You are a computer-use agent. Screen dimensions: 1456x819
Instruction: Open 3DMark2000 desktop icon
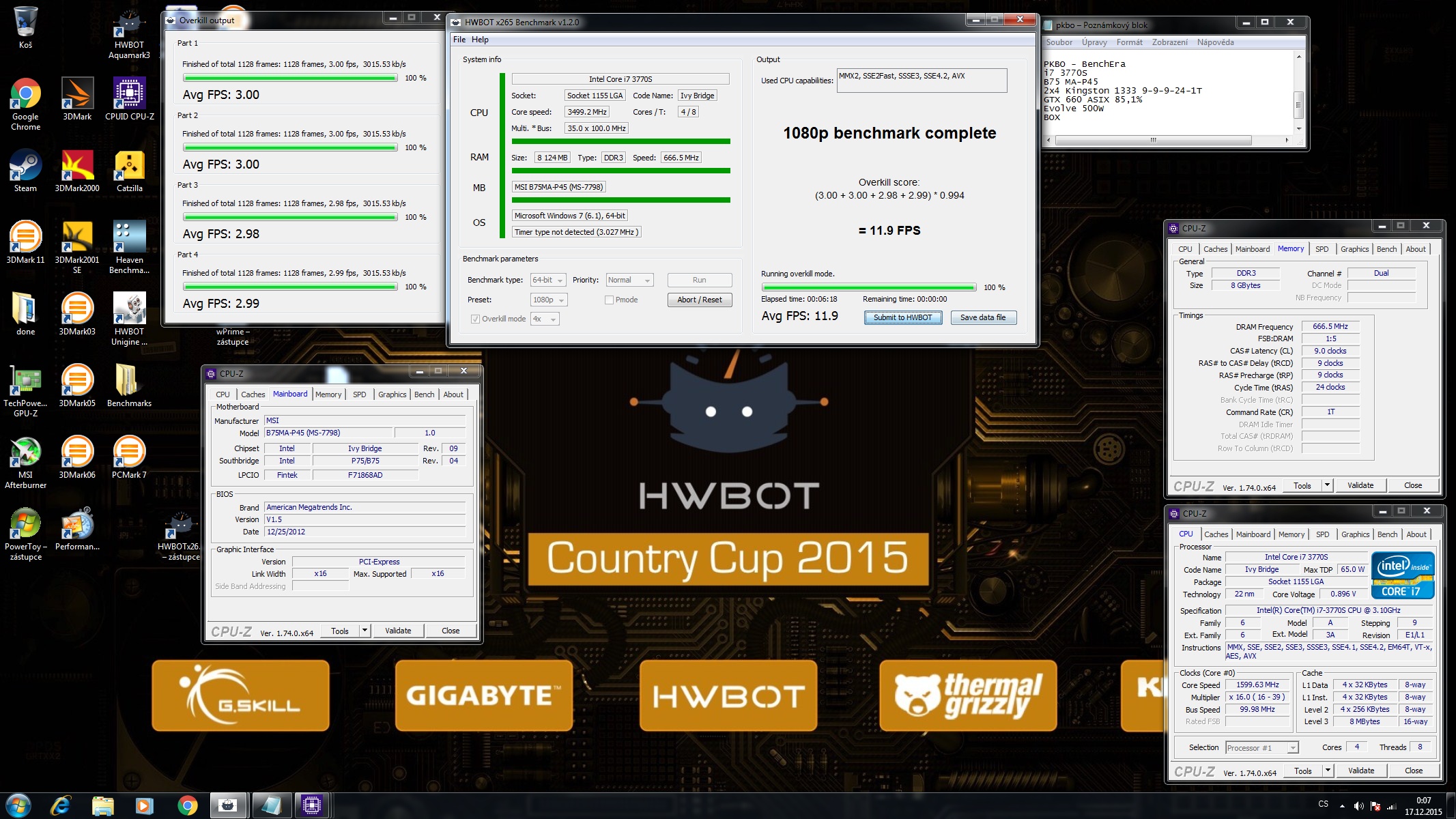(x=77, y=171)
